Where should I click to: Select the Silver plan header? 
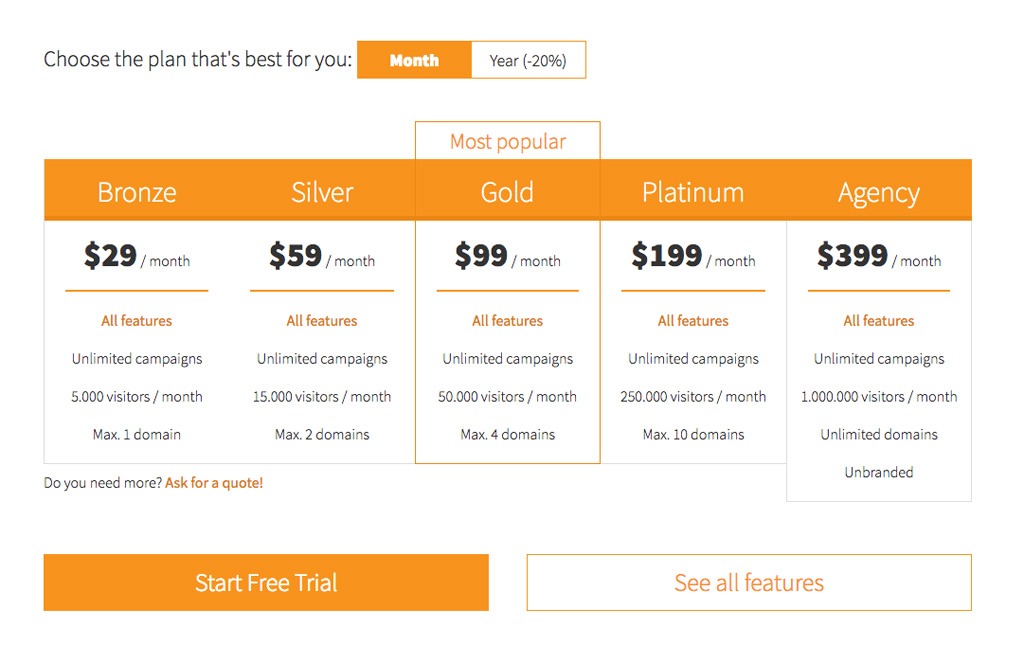point(322,192)
